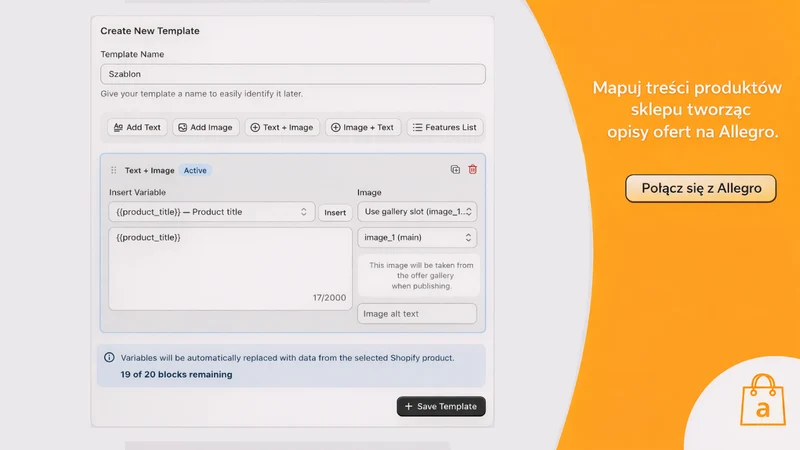Delete the Text + Image block
This screenshot has height=450, width=800.
pyautogui.click(x=472, y=169)
